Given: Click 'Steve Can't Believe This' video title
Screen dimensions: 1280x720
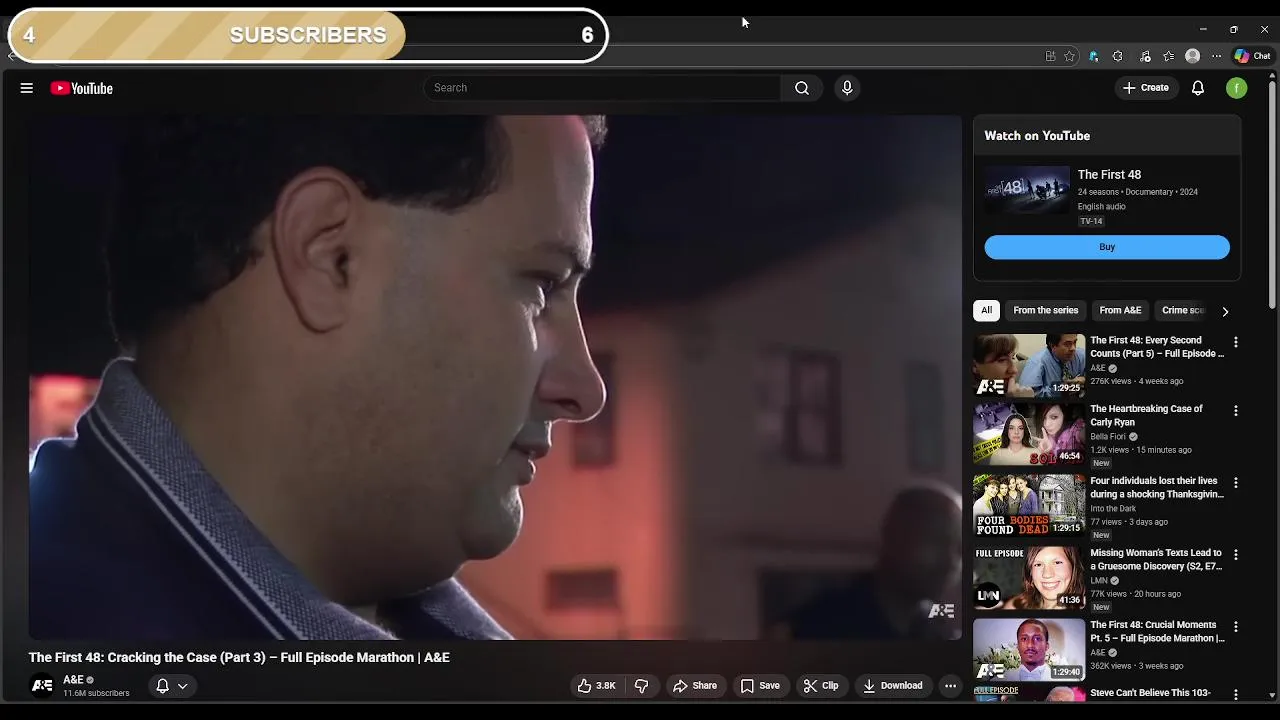Looking at the screenshot, I should (1150, 693).
